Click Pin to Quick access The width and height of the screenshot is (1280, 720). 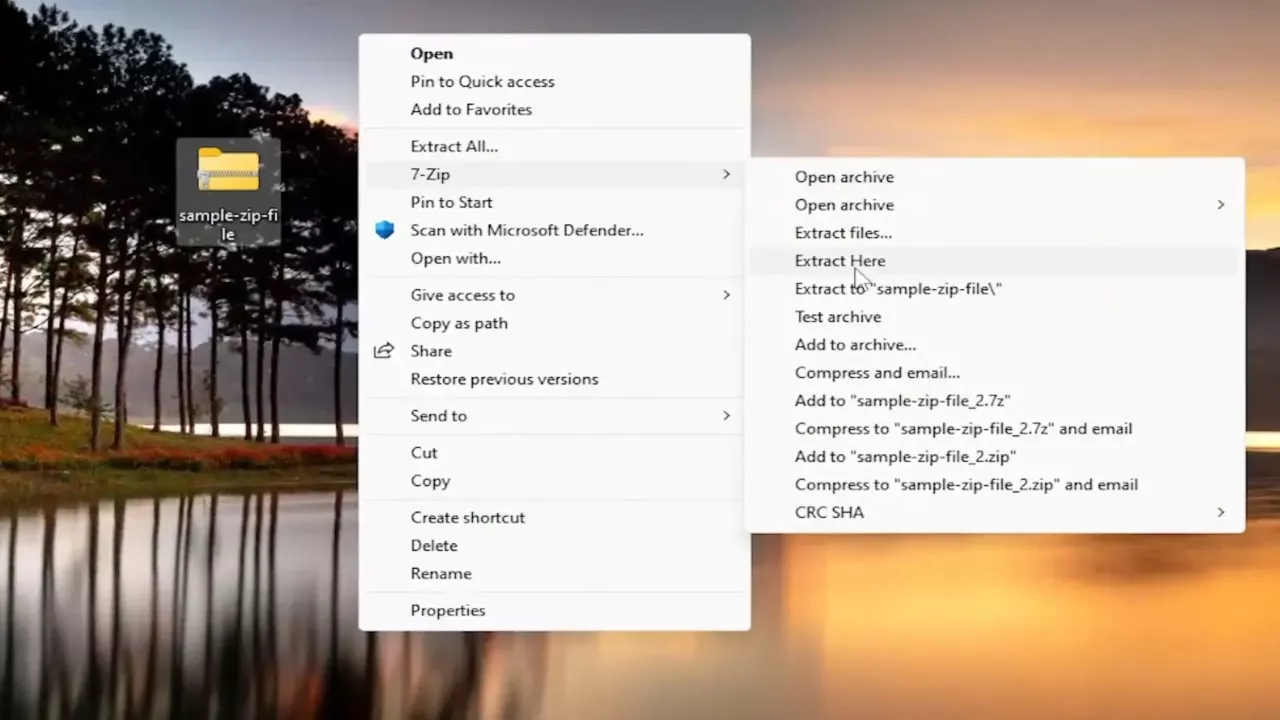pos(482,82)
